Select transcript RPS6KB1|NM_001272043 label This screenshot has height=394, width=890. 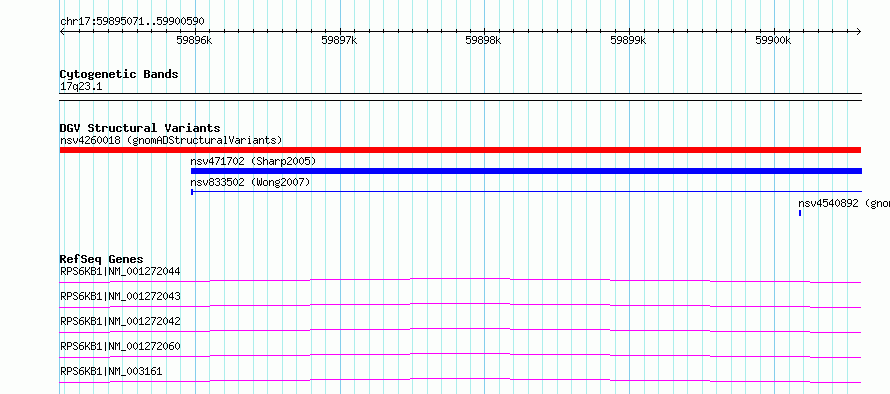pos(120,296)
